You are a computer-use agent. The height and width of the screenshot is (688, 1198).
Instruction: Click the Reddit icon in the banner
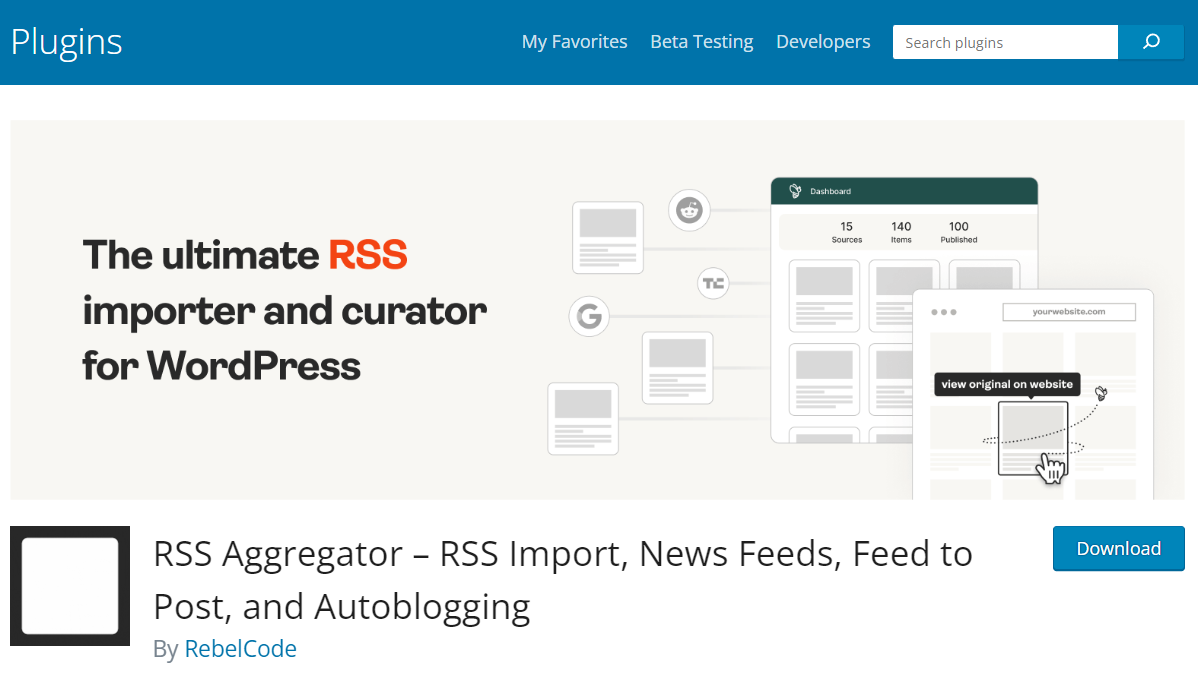point(689,209)
